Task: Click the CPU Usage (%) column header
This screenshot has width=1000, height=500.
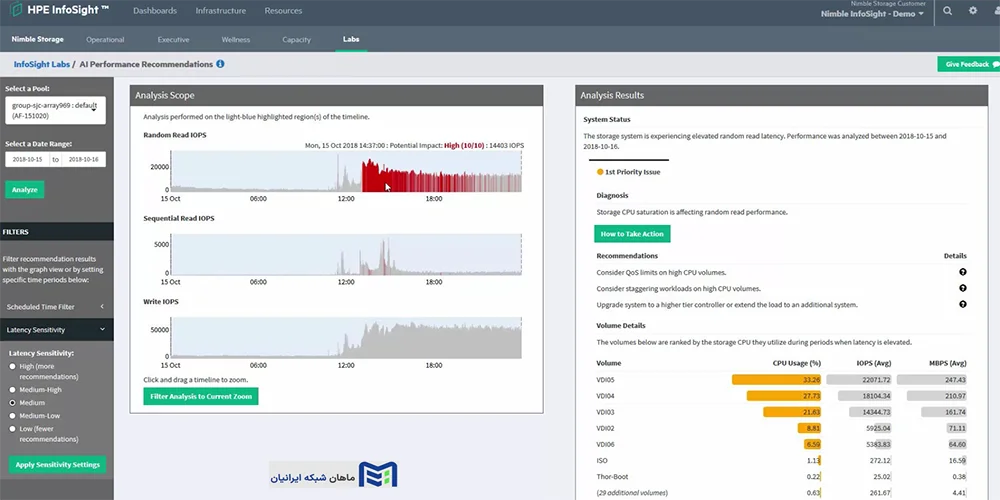Action: click(x=797, y=363)
